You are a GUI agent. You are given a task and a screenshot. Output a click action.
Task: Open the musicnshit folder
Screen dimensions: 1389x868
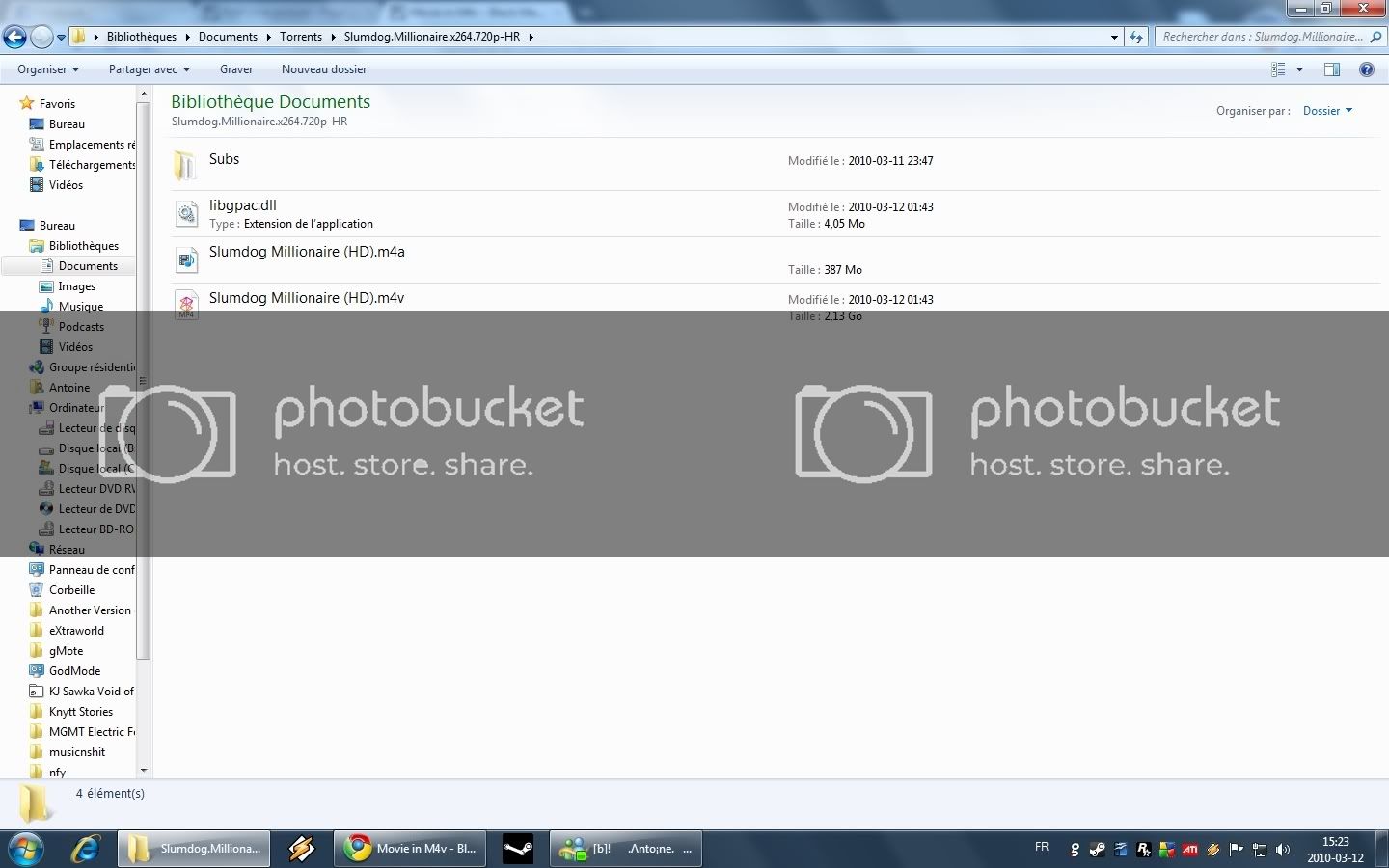tap(77, 752)
